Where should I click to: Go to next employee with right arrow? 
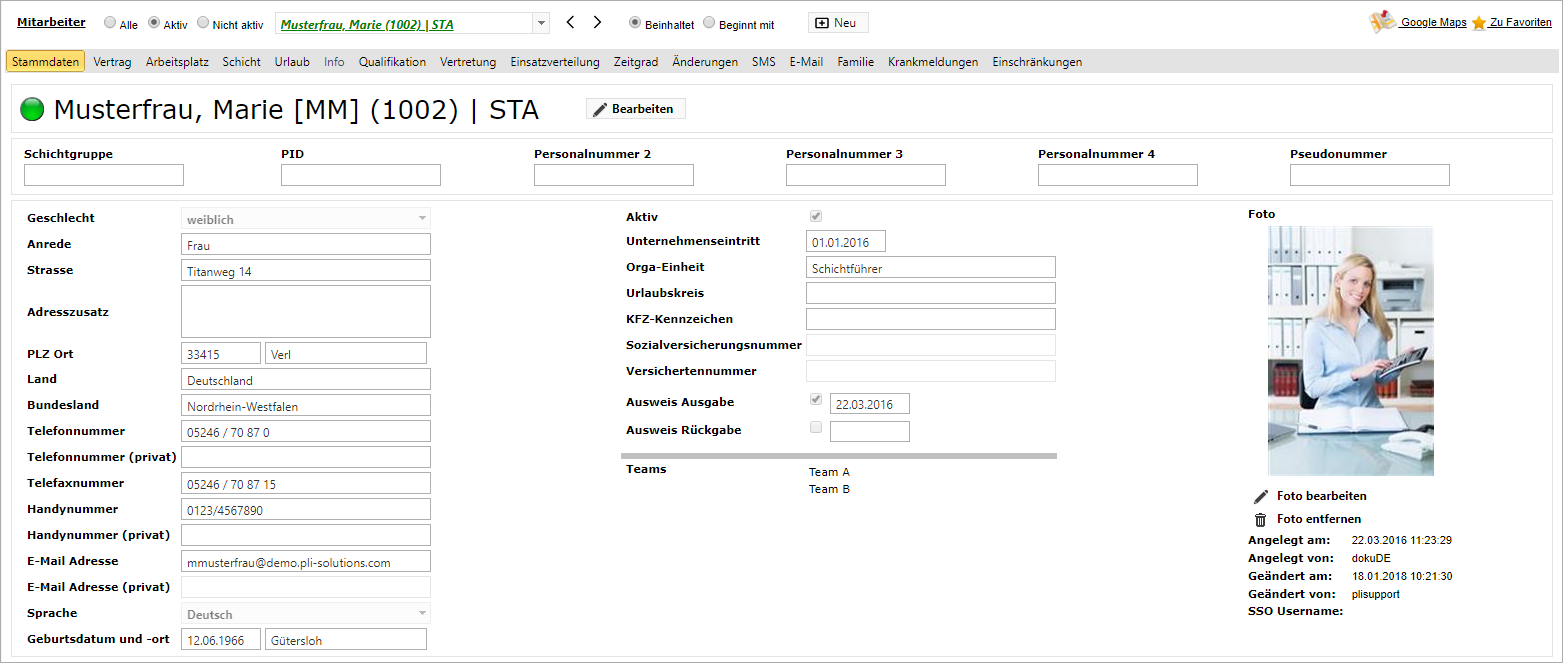pos(597,22)
